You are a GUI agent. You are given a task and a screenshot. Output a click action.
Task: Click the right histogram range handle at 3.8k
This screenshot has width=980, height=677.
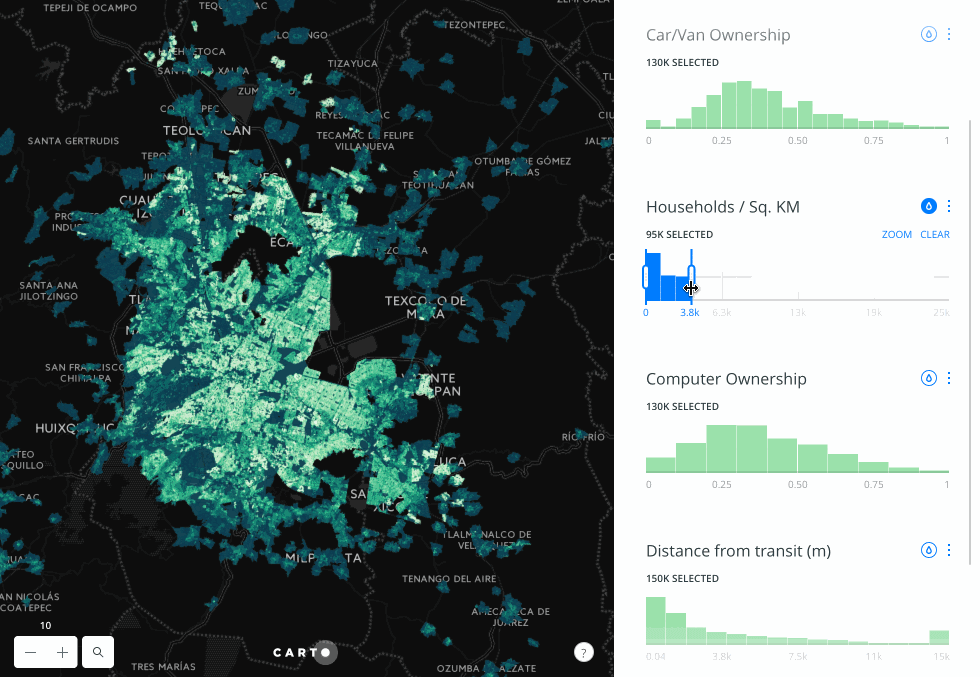click(692, 276)
